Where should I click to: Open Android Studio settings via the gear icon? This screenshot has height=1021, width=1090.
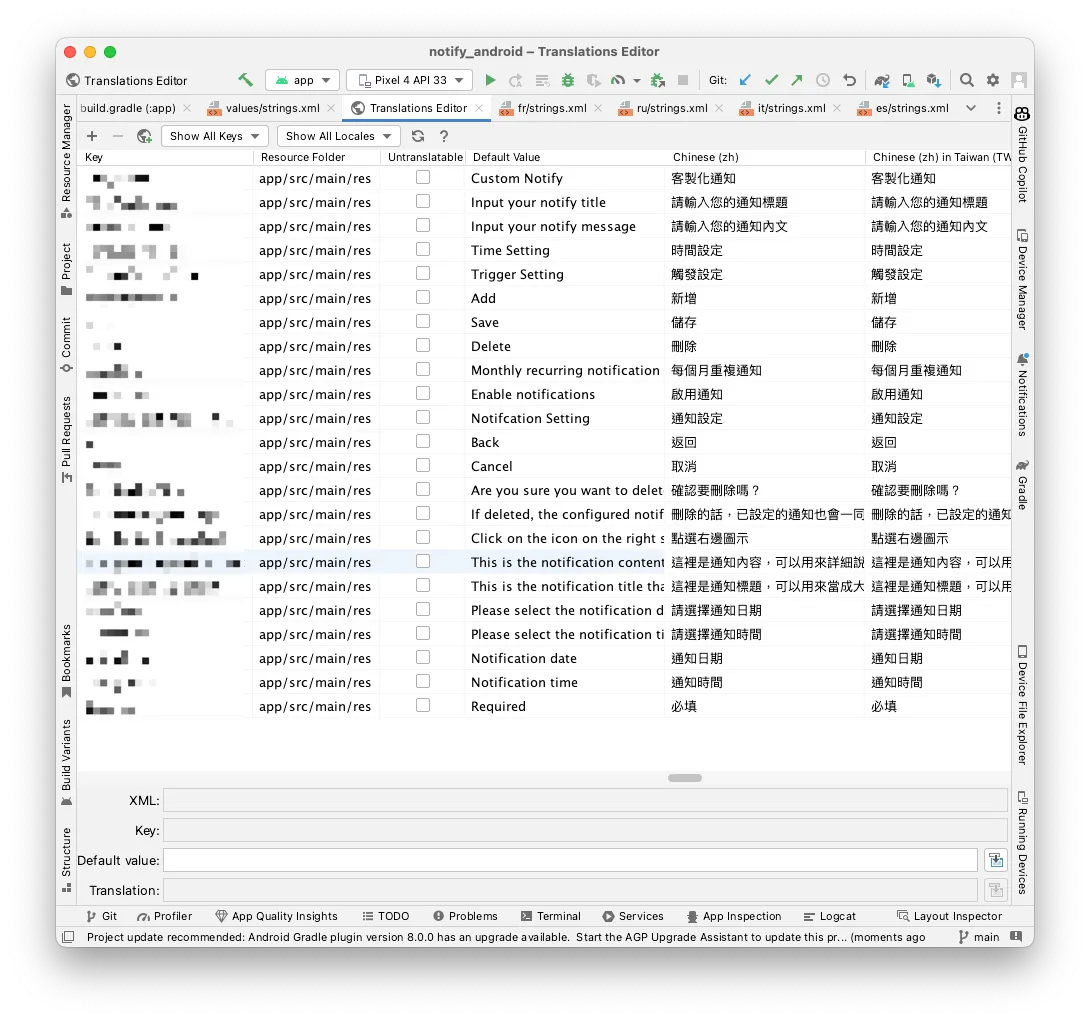click(993, 80)
